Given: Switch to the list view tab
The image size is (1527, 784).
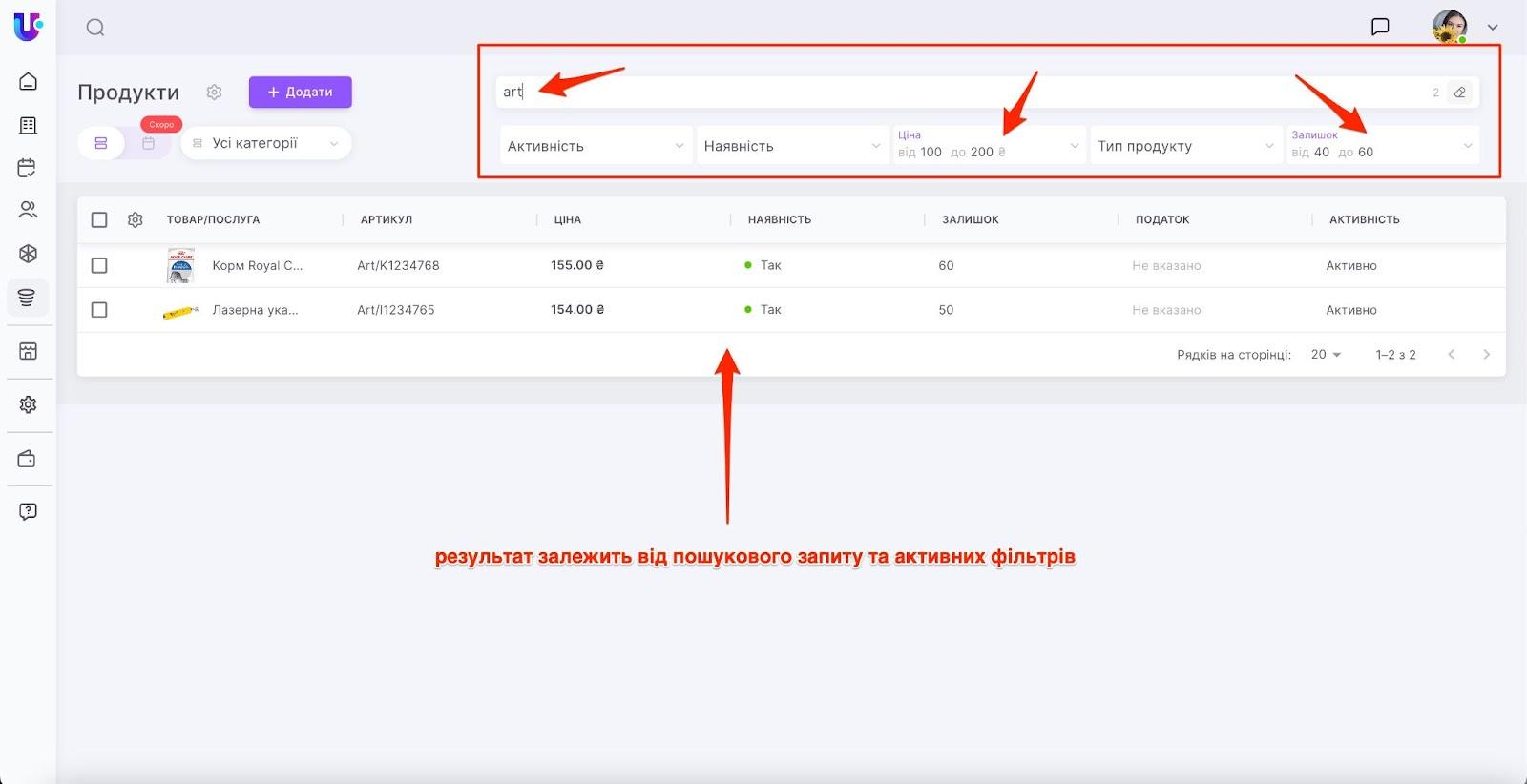Looking at the screenshot, I should tap(101, 143).
